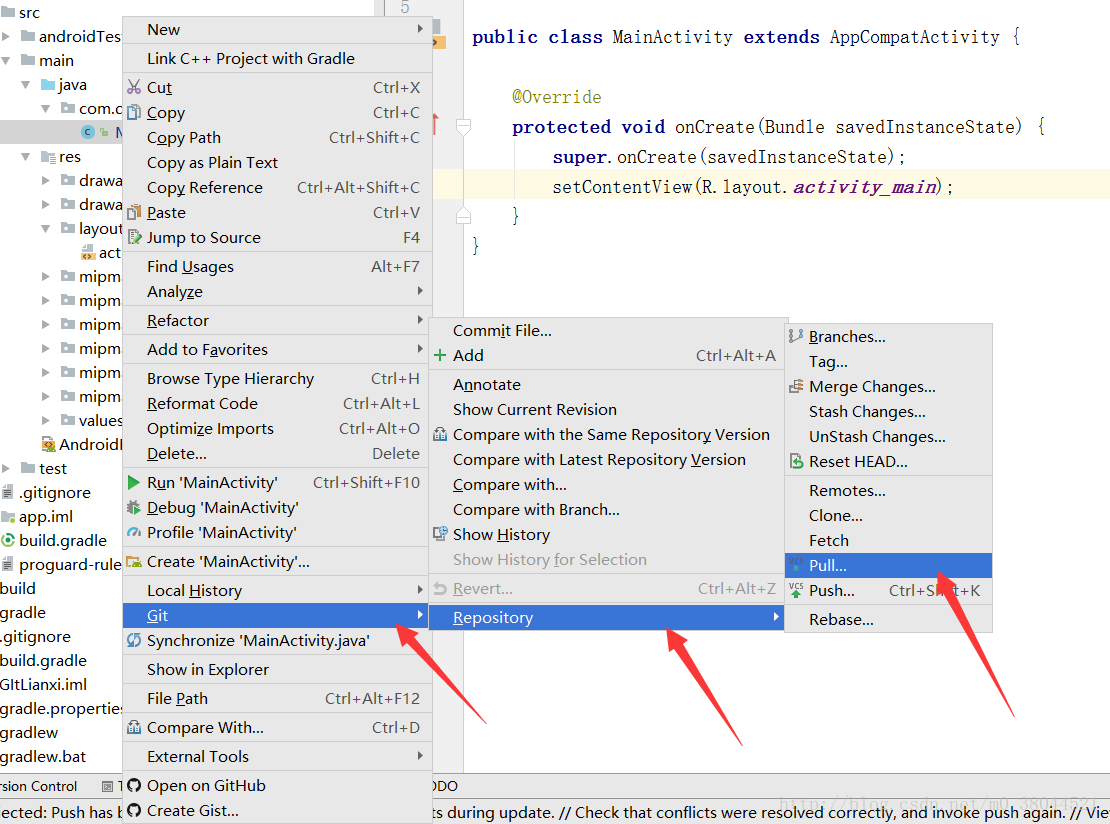Click the MainActivity class icon in tree
This screenshot has height=824, width=1110.
coord(88,132)
